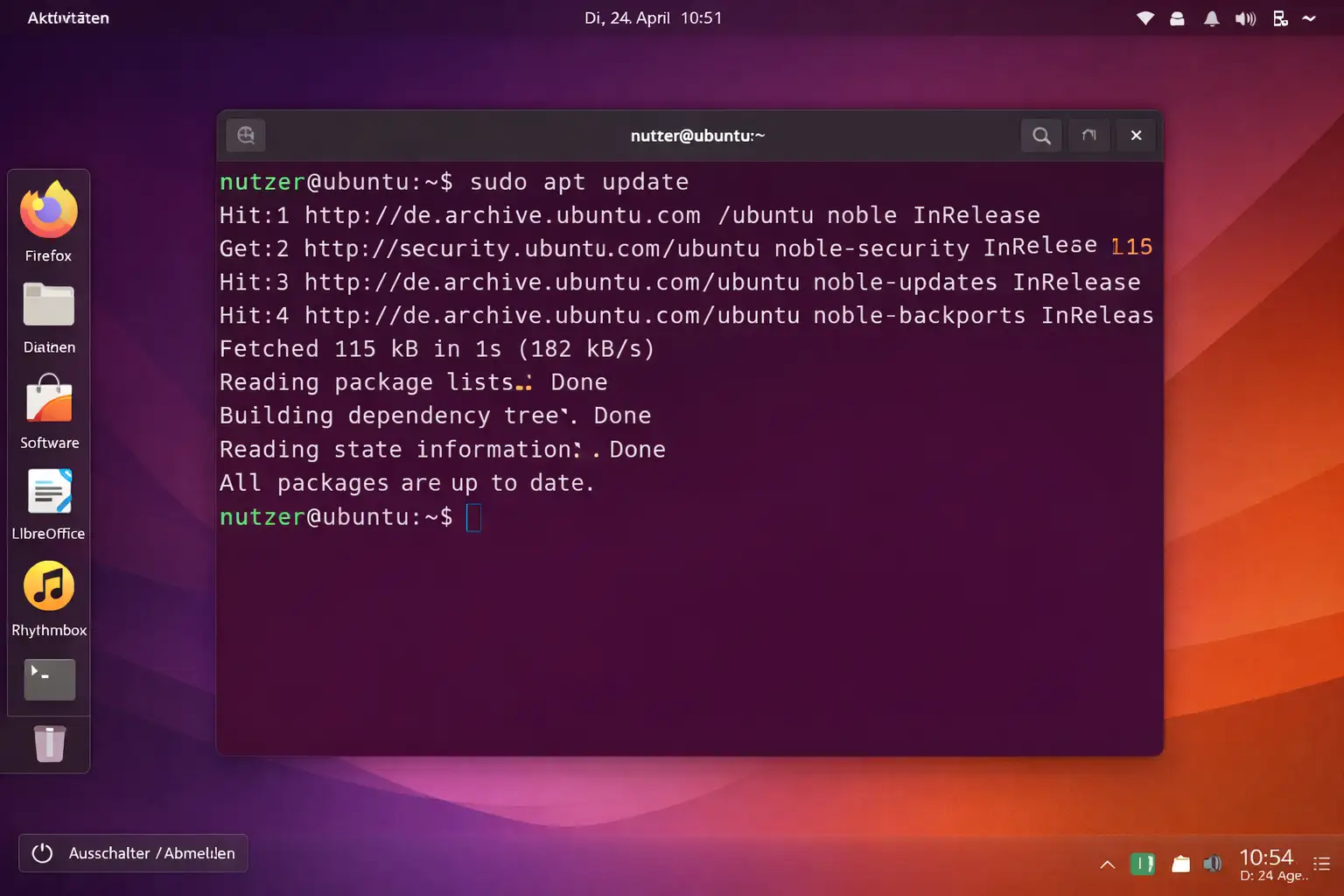Open the Aktivitäten overview
Image resolution: width=1344 pixels, height=896 pixels.
[x=69, y=17]
